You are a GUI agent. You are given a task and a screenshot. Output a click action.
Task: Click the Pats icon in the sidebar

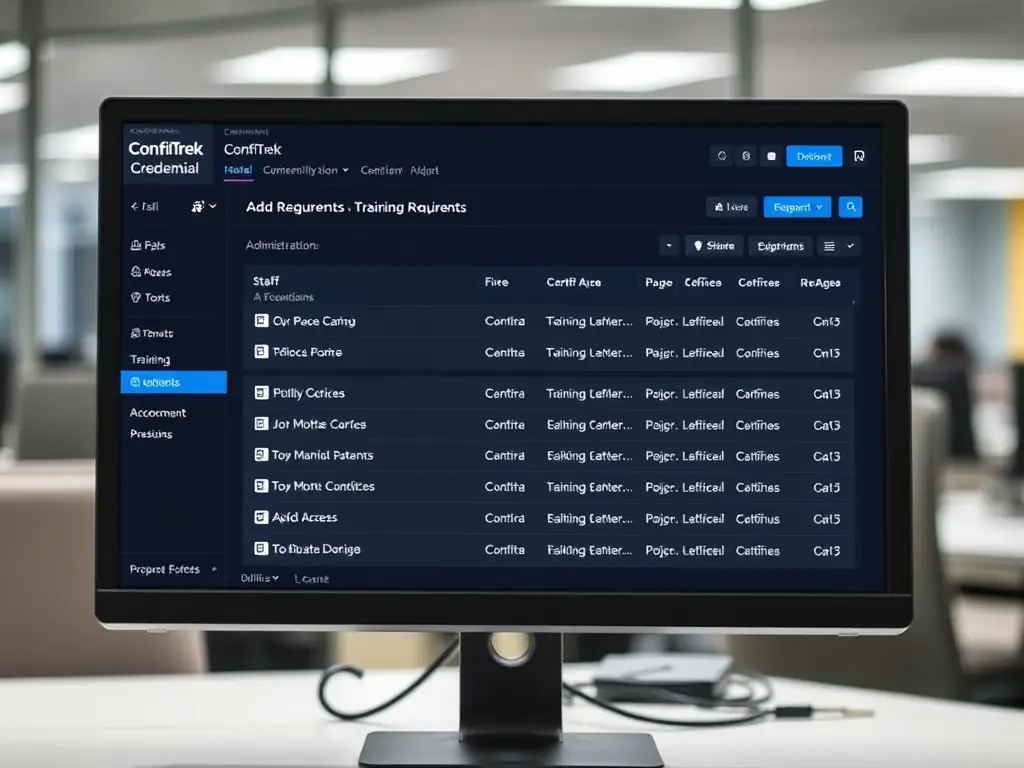tap(135, 245)
